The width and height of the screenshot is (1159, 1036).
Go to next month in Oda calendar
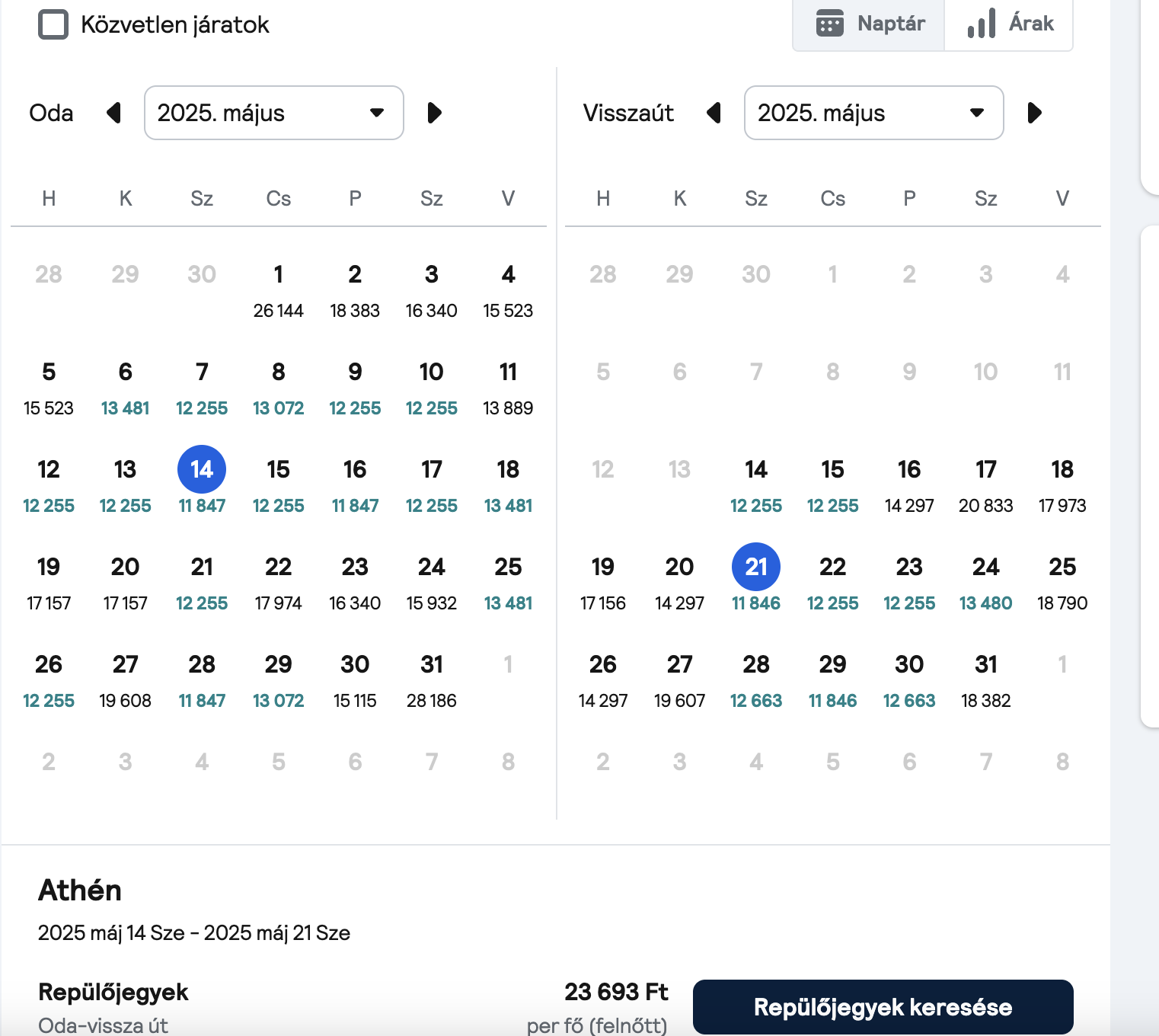tap(434, 114)
